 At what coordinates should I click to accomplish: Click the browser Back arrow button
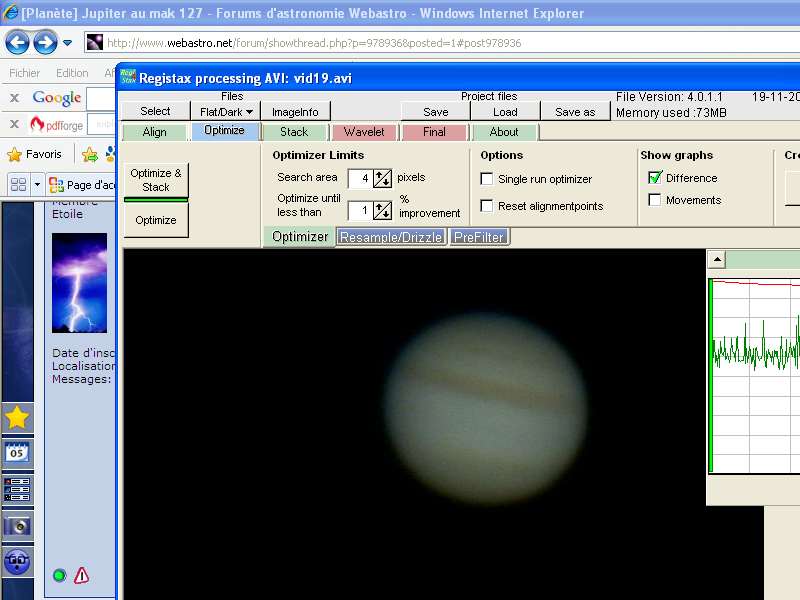17,43
